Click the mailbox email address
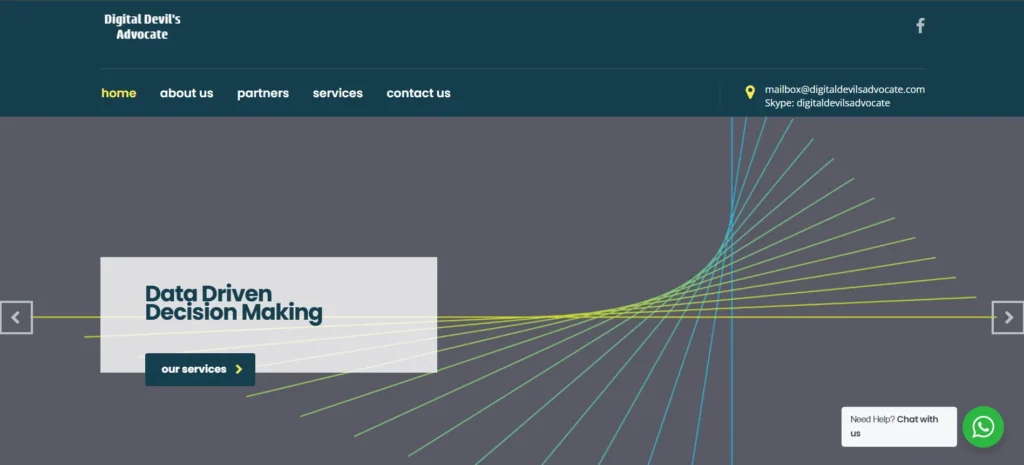 click(x=844, y=89)
